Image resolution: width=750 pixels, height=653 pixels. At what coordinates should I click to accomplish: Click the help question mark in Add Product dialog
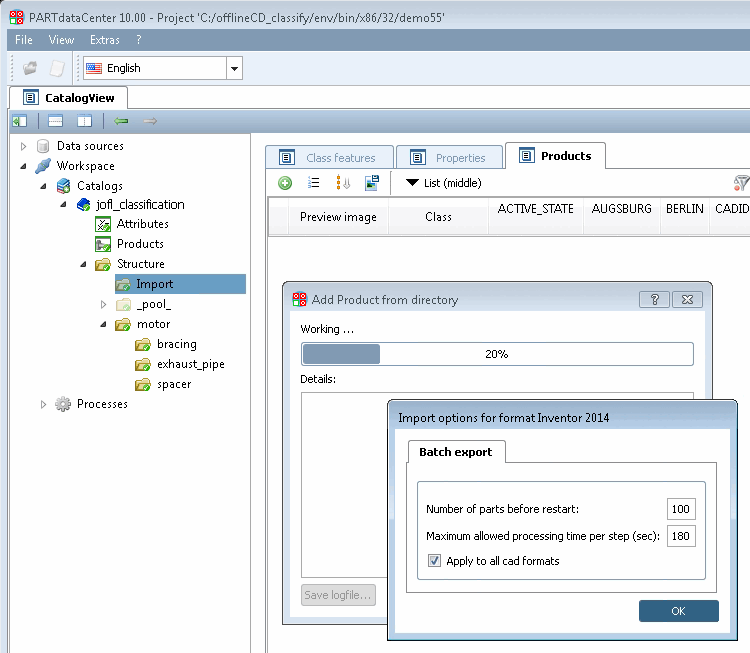click(x=654, y=299)
